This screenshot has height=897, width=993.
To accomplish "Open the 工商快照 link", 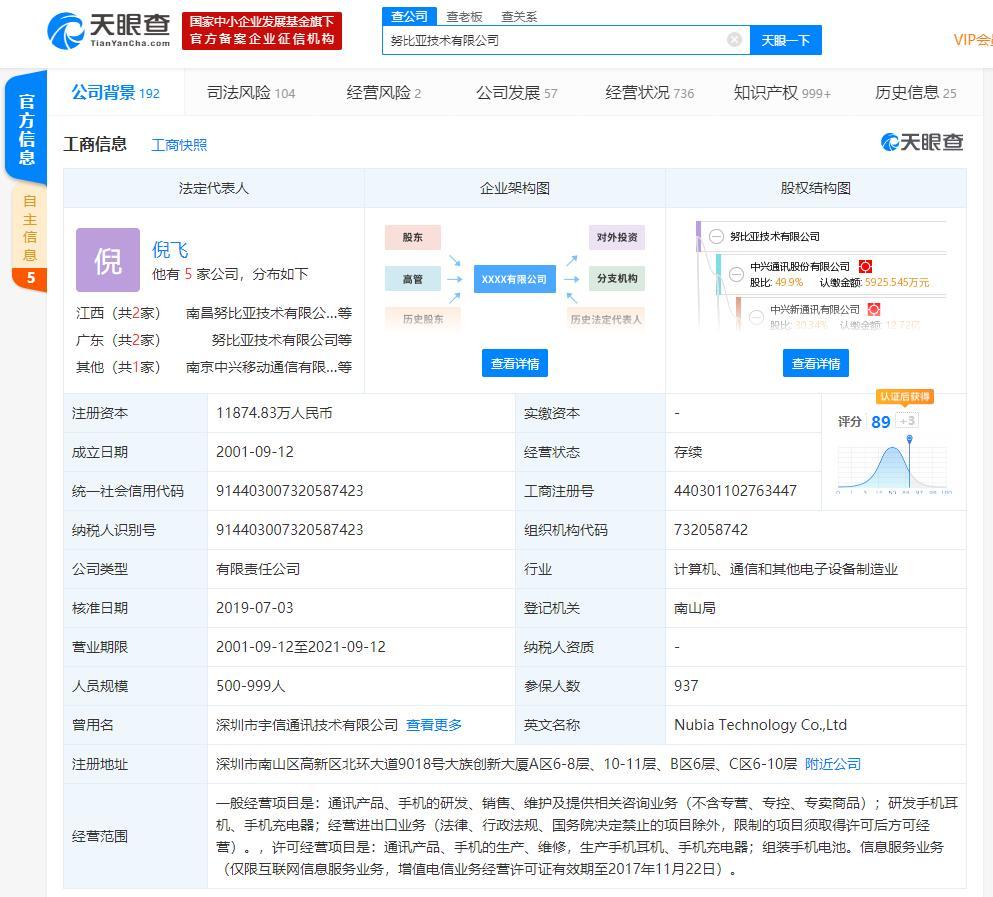I will point(179,145).
